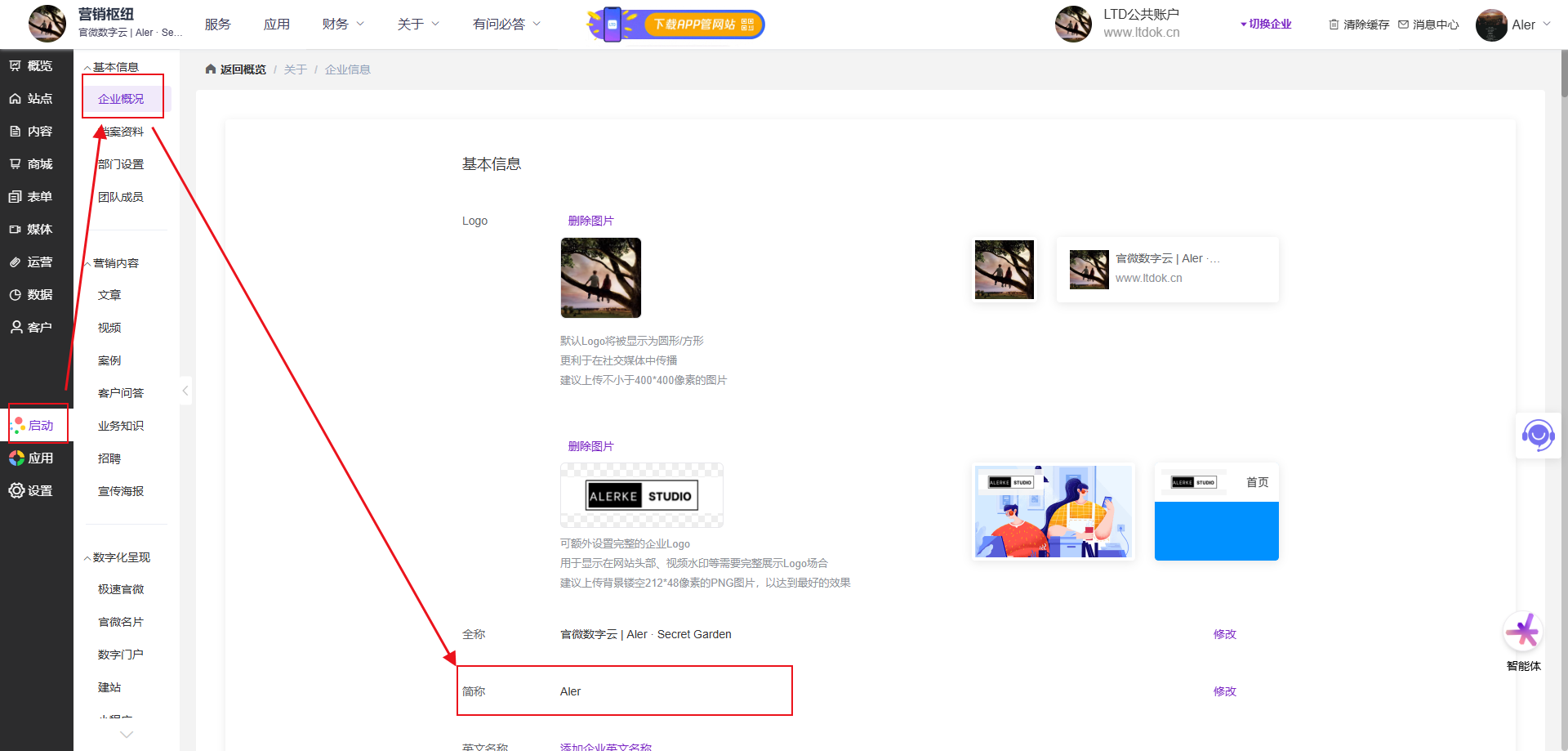Open 招聘 in the sidebar
Viewport: 1568px width, 751px height.
coord(109,458)
